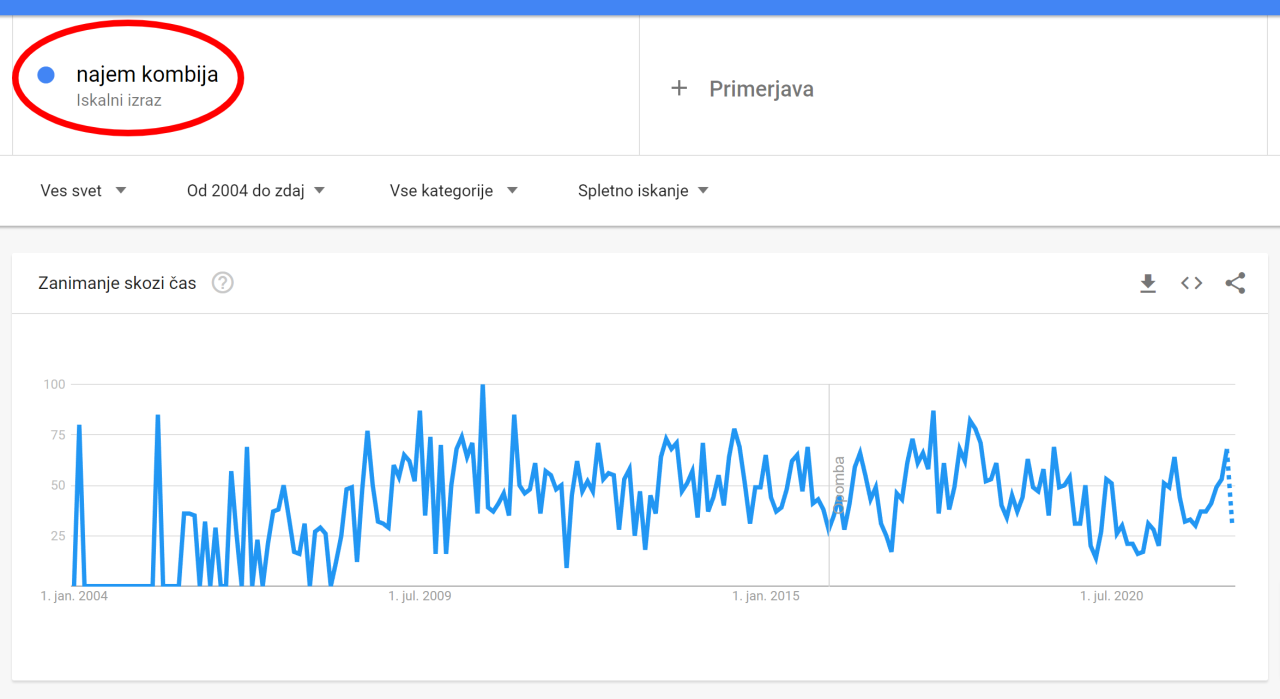Select the 1. jul. 2020 axis label

(1111, 597)
